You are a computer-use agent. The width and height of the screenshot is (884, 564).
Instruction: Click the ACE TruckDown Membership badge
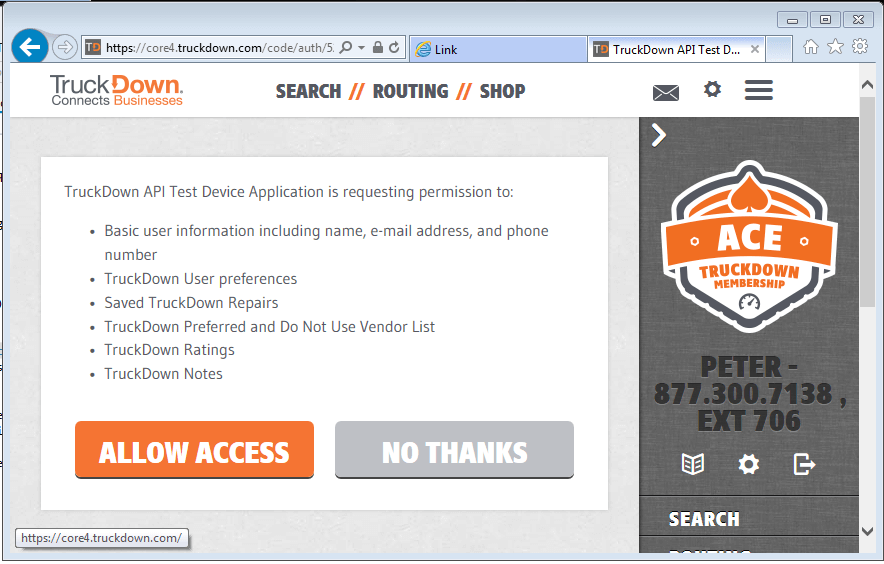pos(749,247)
